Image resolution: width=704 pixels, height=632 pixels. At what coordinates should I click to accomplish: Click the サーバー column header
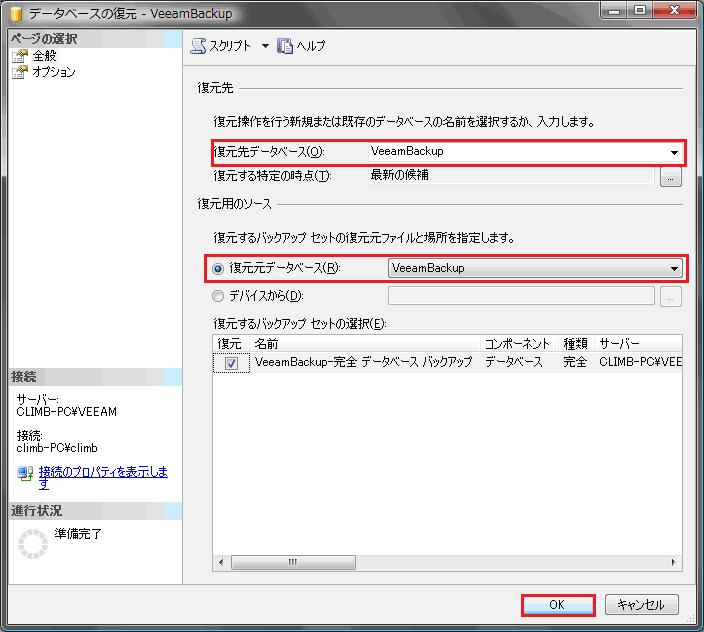coord(638,344)
